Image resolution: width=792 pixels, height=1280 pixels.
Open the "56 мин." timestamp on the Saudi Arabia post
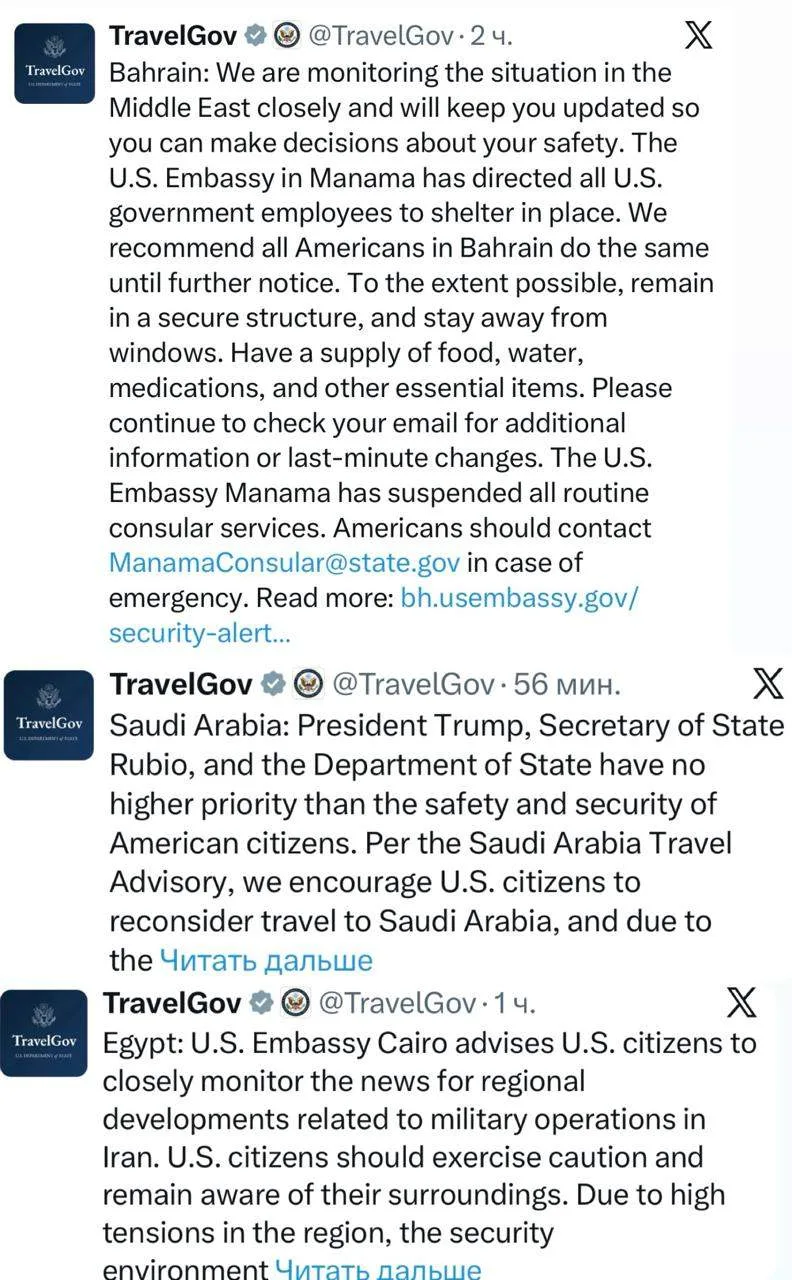[568, 685]
